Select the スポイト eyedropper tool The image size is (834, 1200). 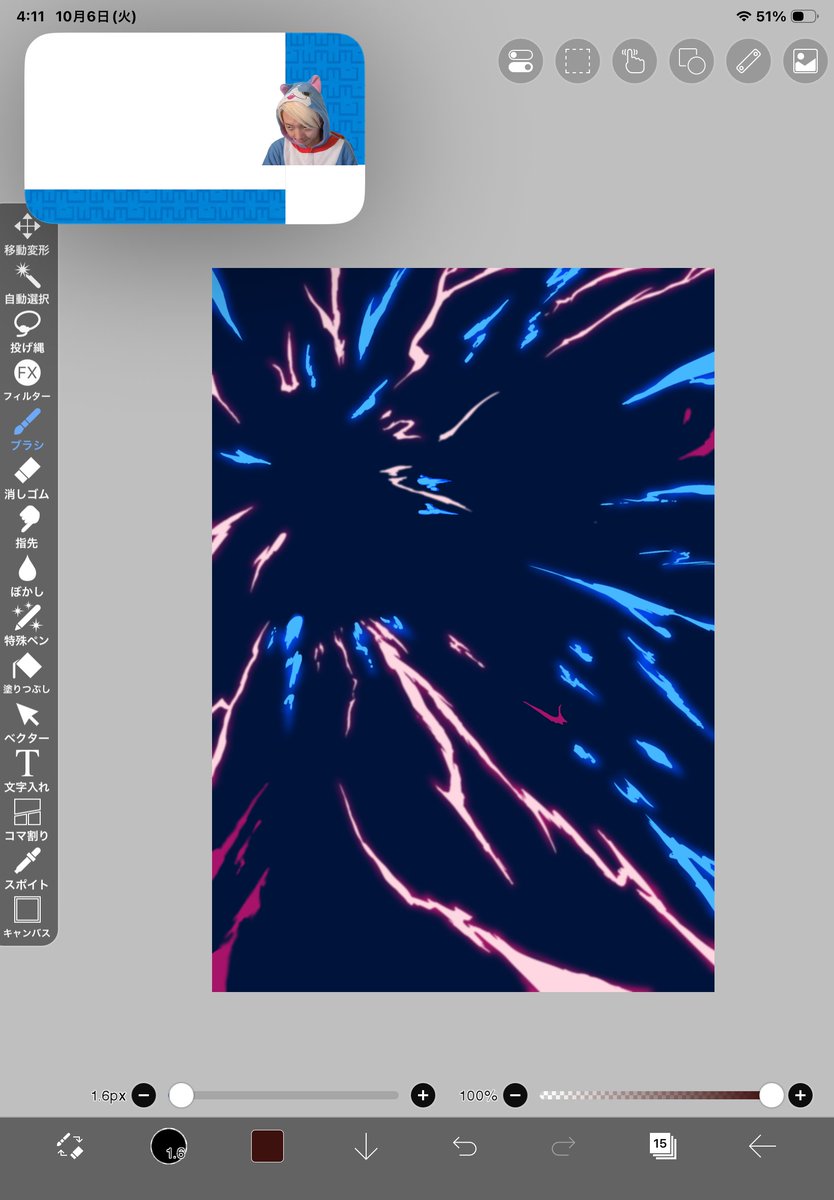[27, 869]
